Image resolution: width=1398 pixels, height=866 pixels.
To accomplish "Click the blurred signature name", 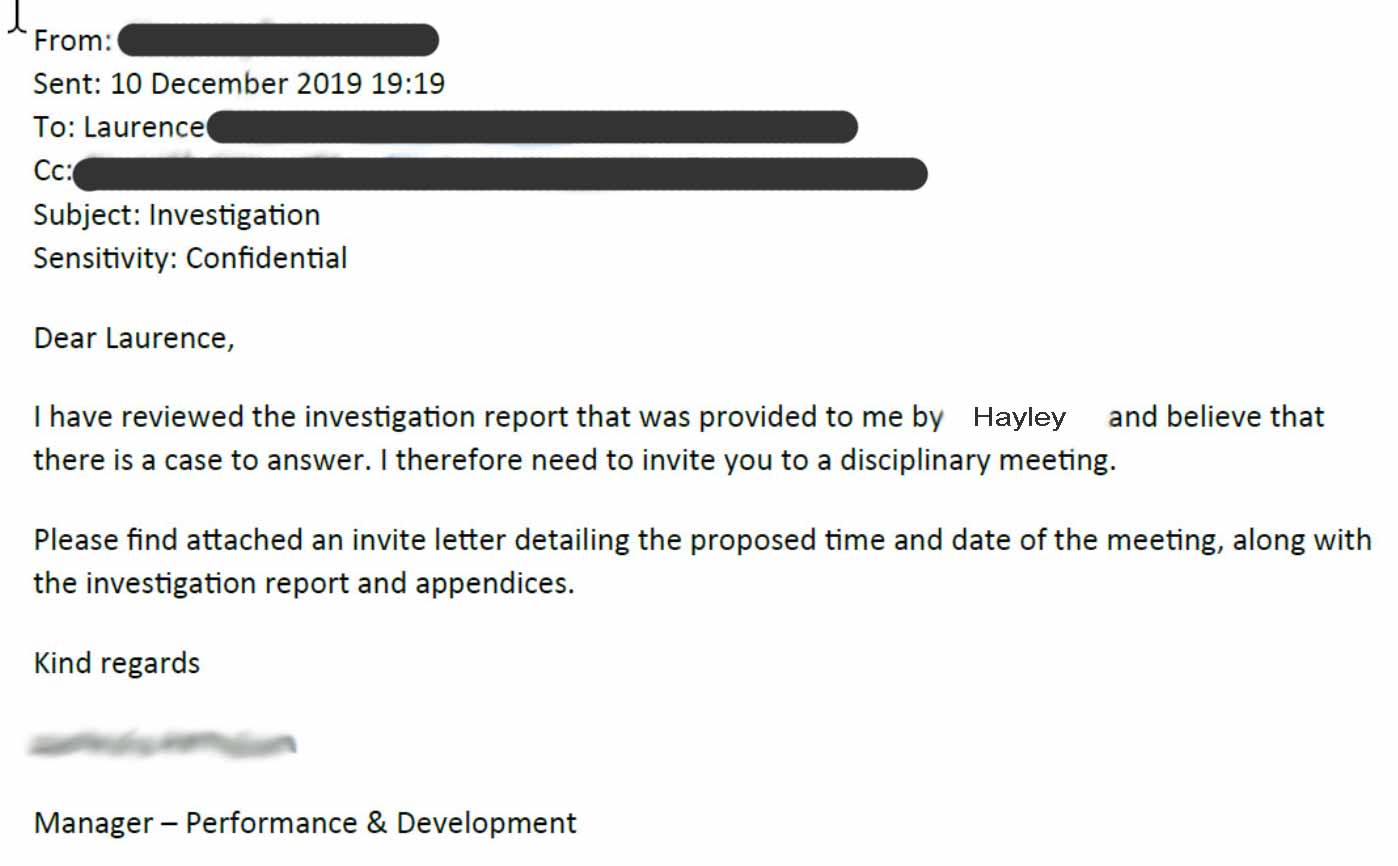I will click(163, 744).
